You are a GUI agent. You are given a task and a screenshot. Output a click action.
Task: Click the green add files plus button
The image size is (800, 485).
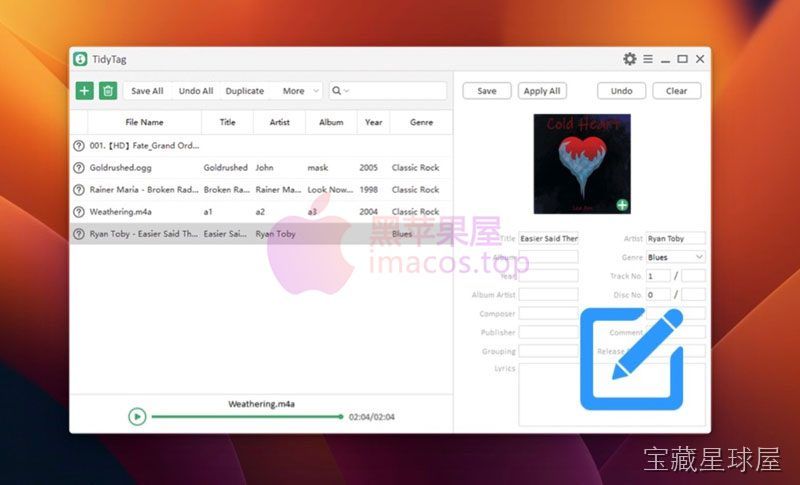coord(84,91)
